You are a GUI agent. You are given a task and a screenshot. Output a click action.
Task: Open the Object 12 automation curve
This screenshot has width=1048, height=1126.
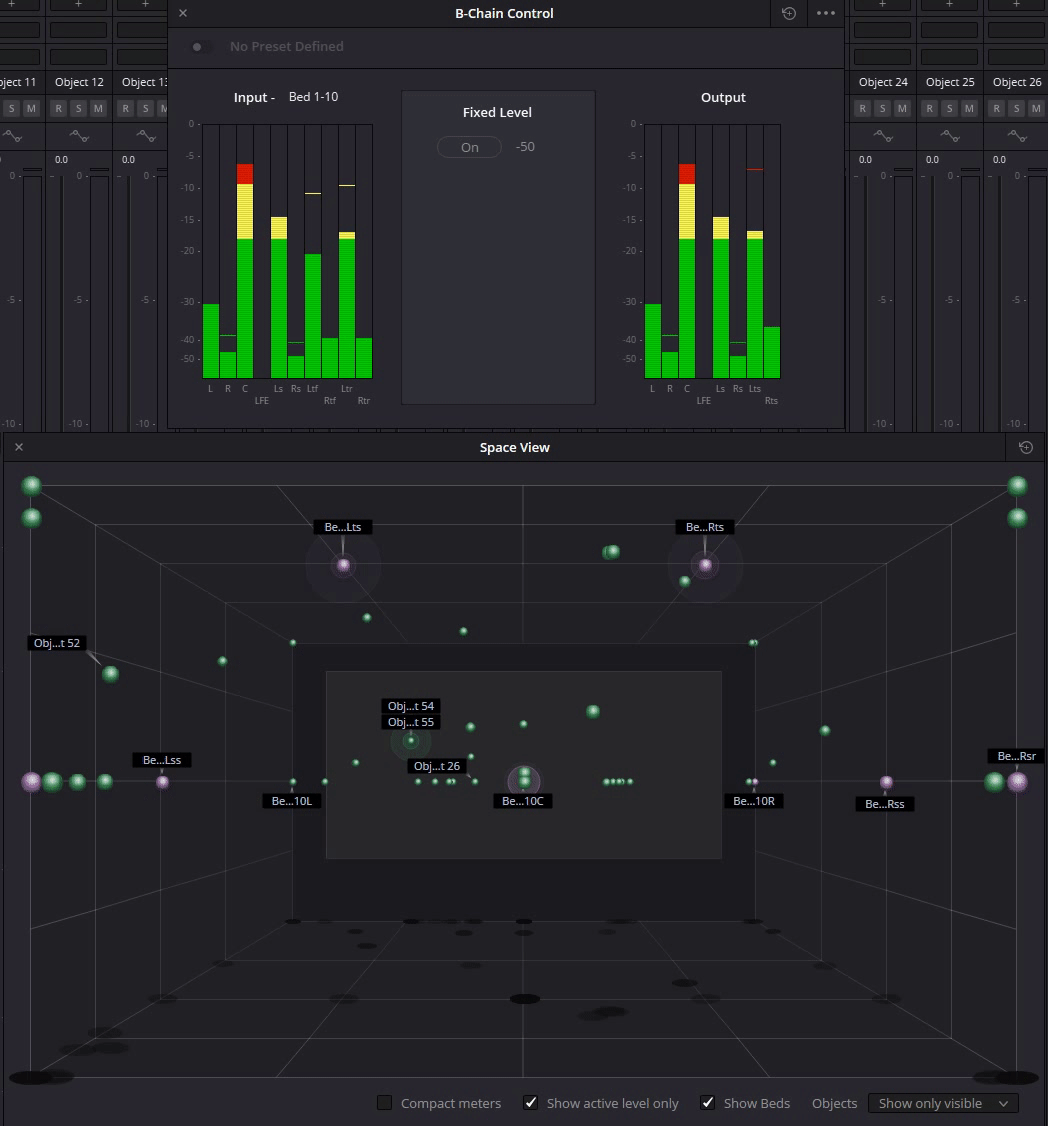(x=79, y=135)
